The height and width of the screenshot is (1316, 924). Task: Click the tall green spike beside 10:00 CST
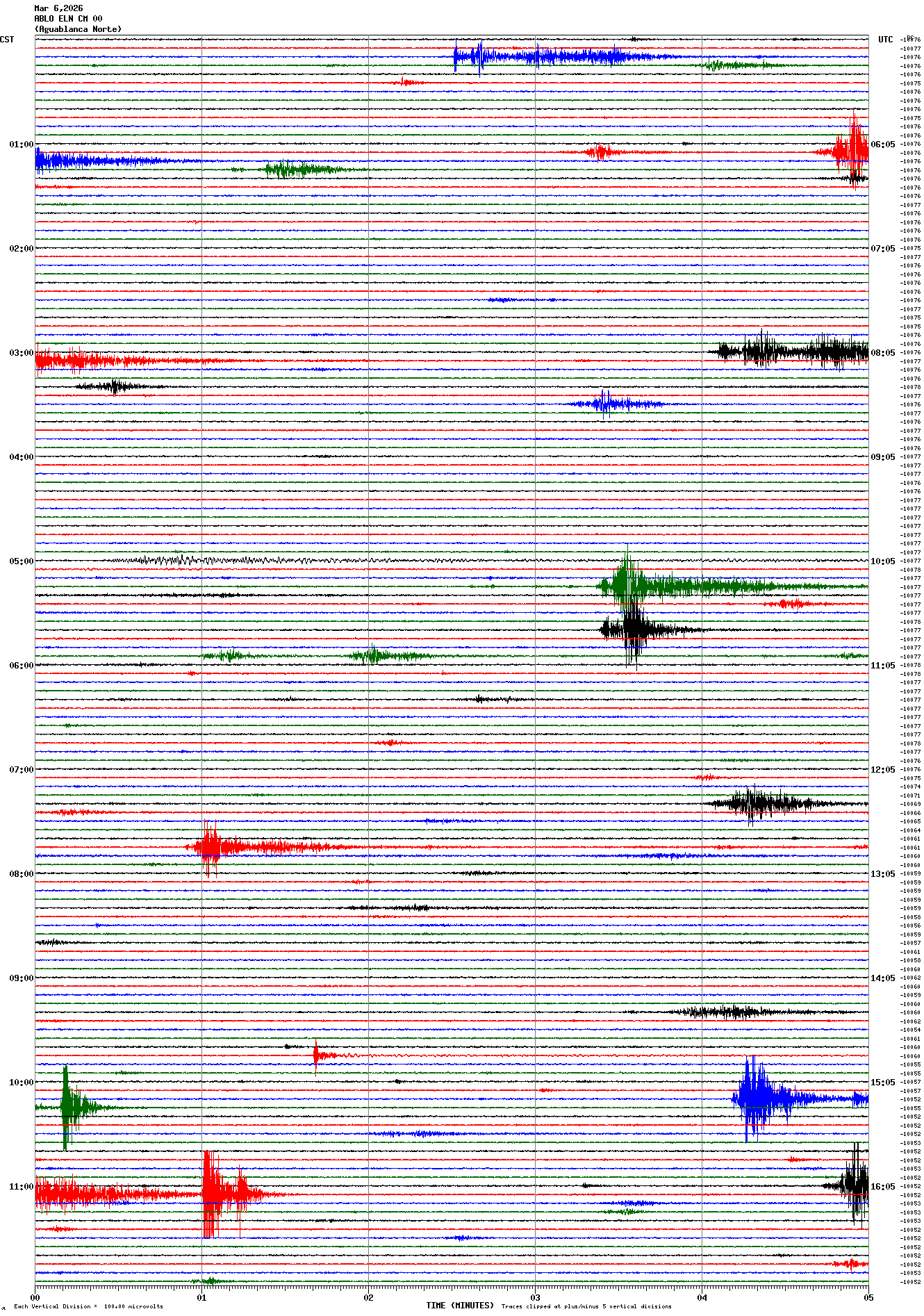66,1106
